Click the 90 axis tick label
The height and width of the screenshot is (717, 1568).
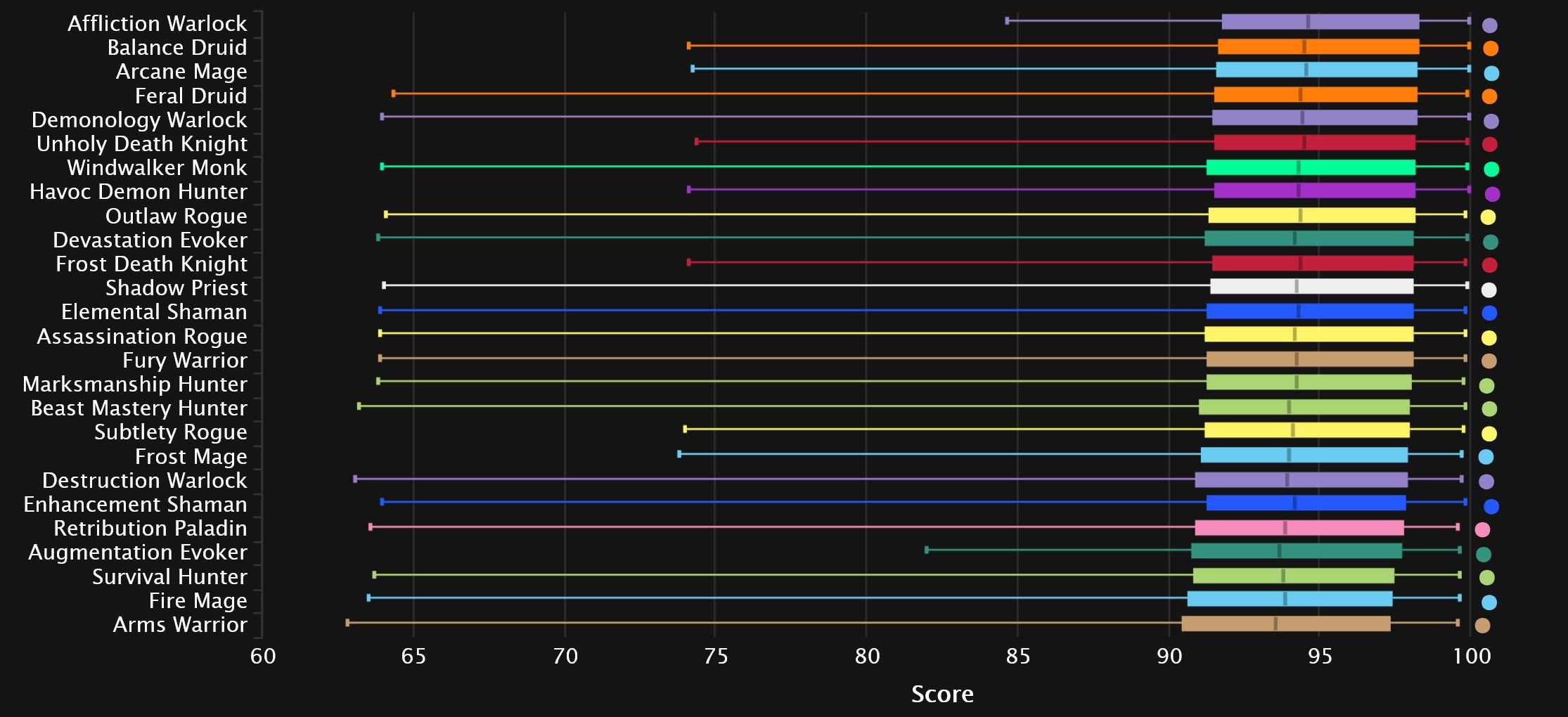tap(1169, 657)
